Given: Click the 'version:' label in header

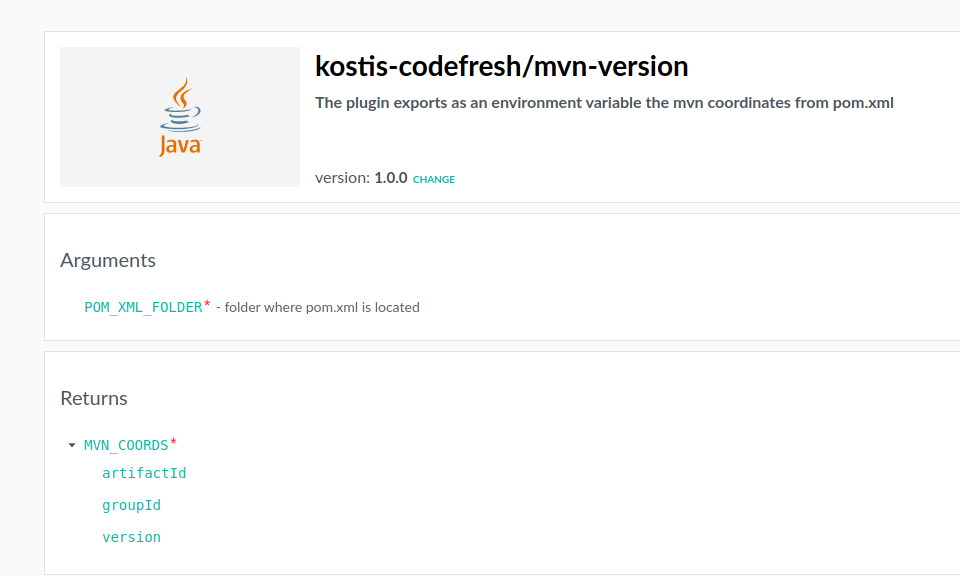Looking at the screenshot, I should (x=342, y=178).
